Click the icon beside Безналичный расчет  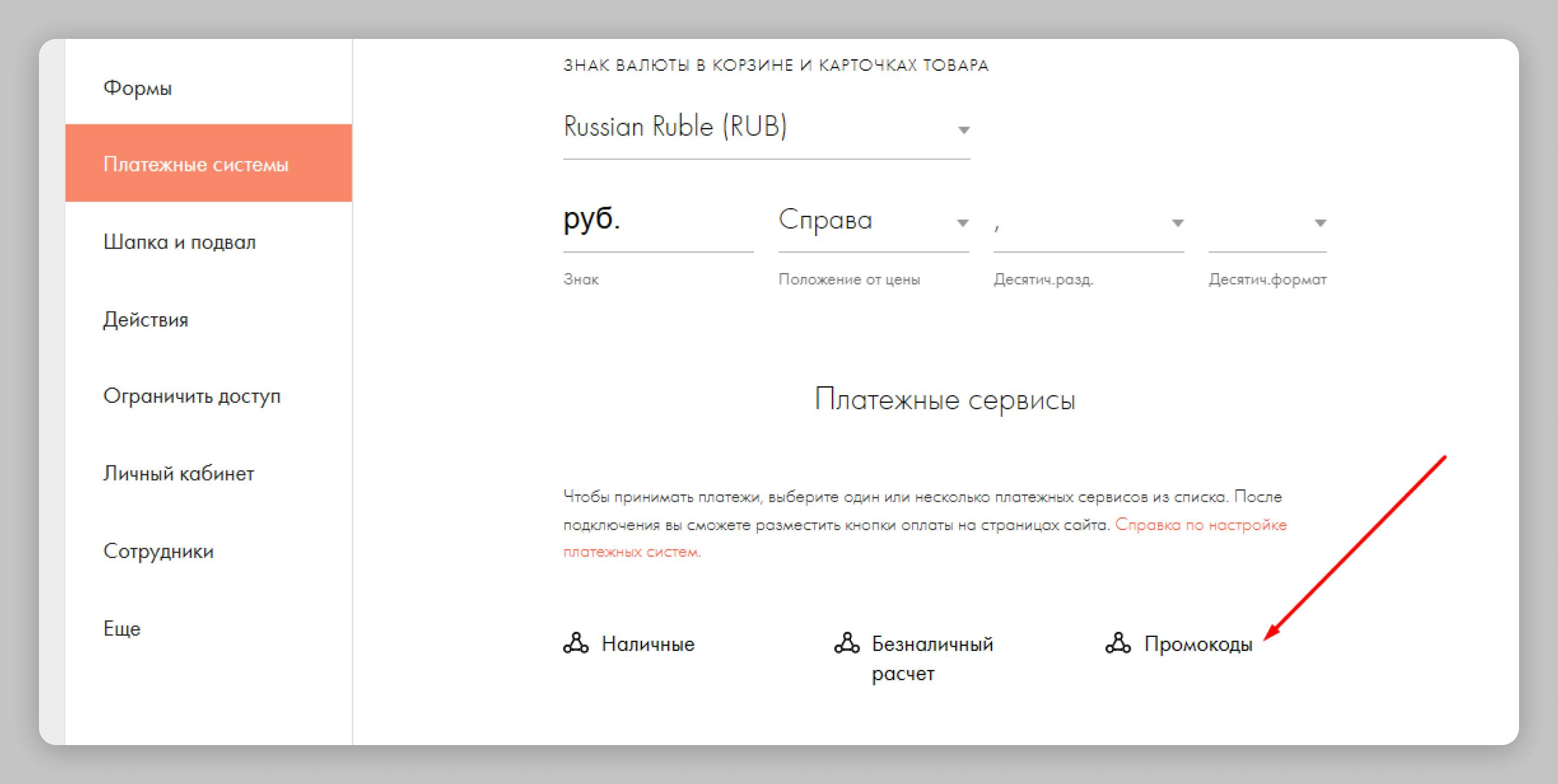point(846,643)
